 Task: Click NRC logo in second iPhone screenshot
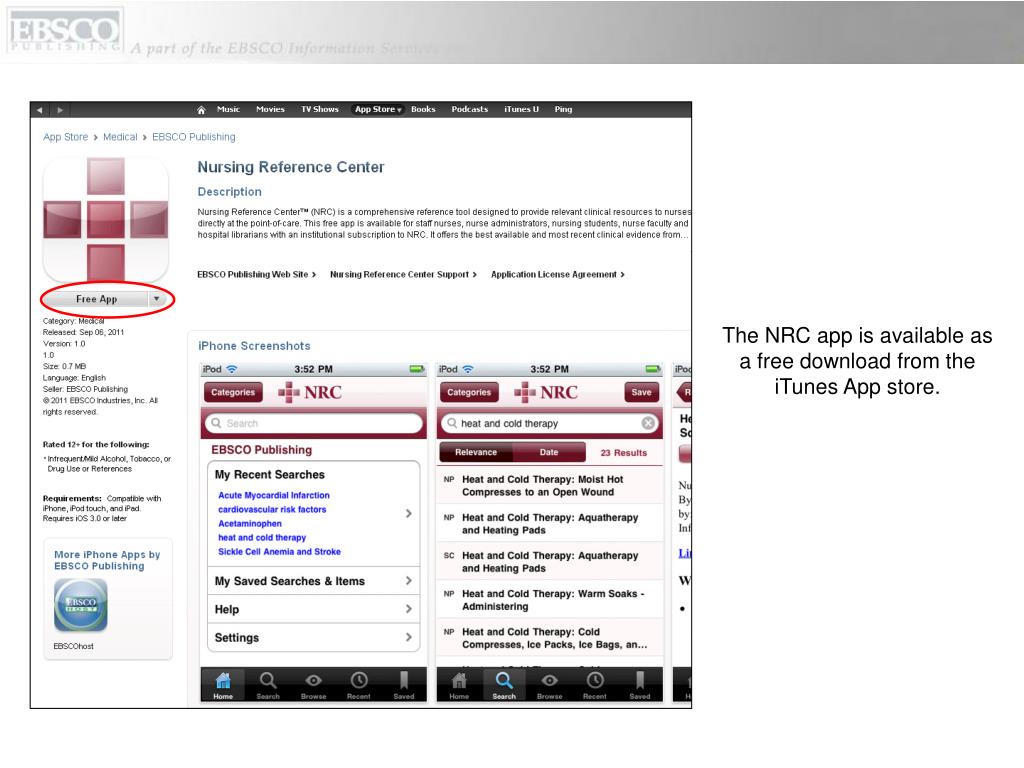(x=546, y=392)
